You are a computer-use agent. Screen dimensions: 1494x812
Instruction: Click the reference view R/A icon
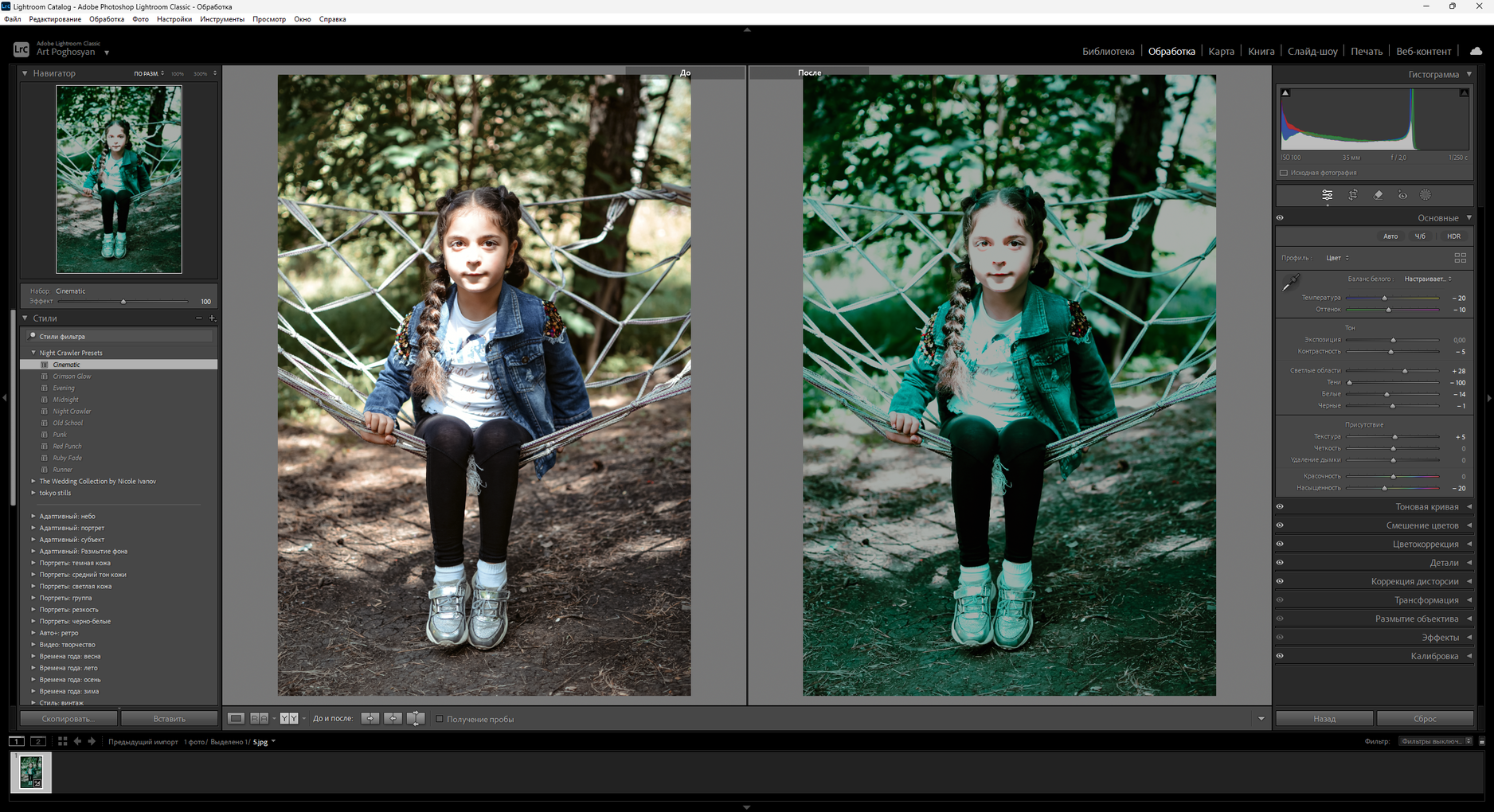[x=259, y=718]
